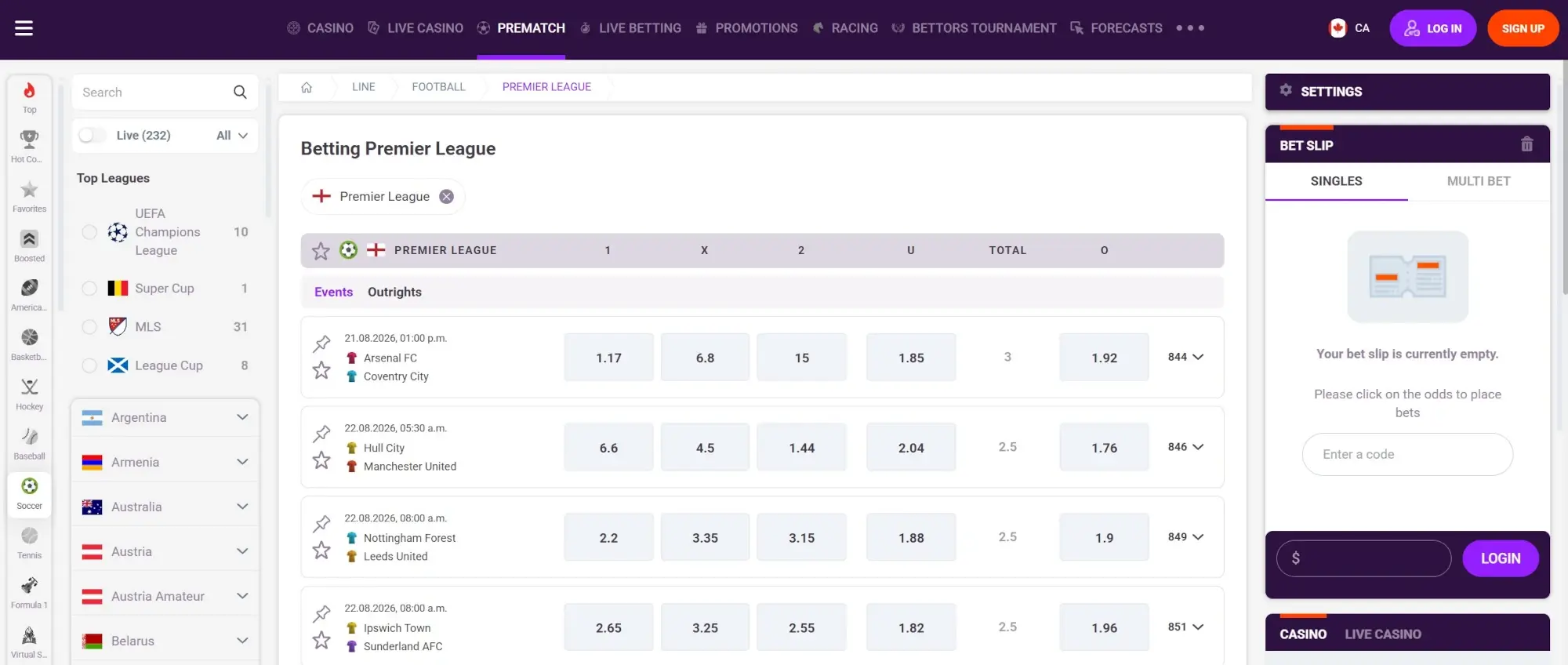The width and height of the screenshot is (1568, 665).
Task: Open the All filter dropdown
Action: [232, 136]
